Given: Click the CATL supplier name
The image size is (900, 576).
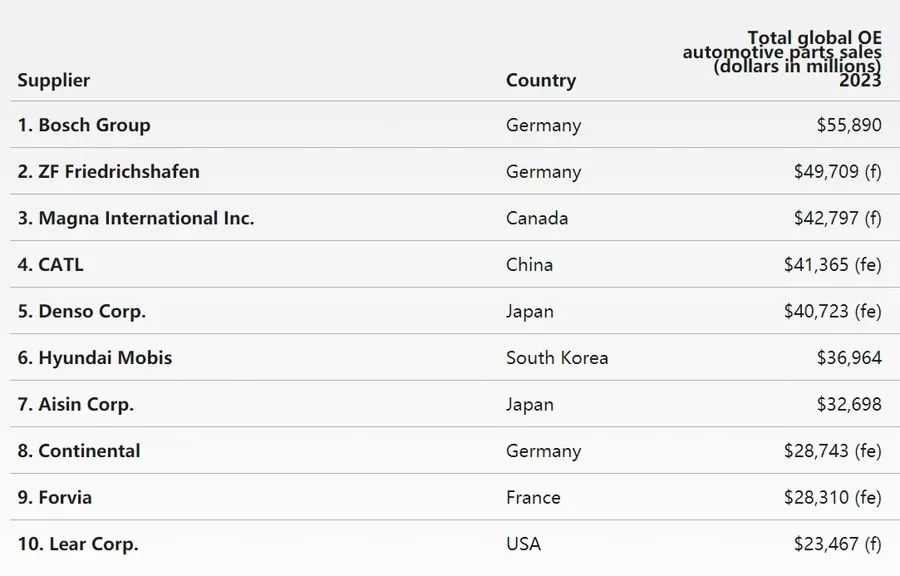Looking at the screenshot, I should coord(51,264).
